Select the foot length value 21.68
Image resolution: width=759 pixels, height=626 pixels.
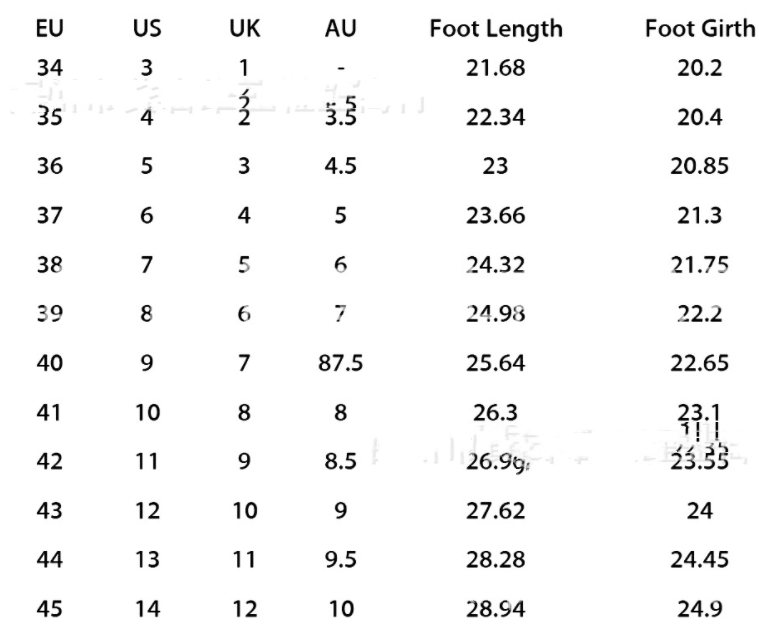pos(496,69)
